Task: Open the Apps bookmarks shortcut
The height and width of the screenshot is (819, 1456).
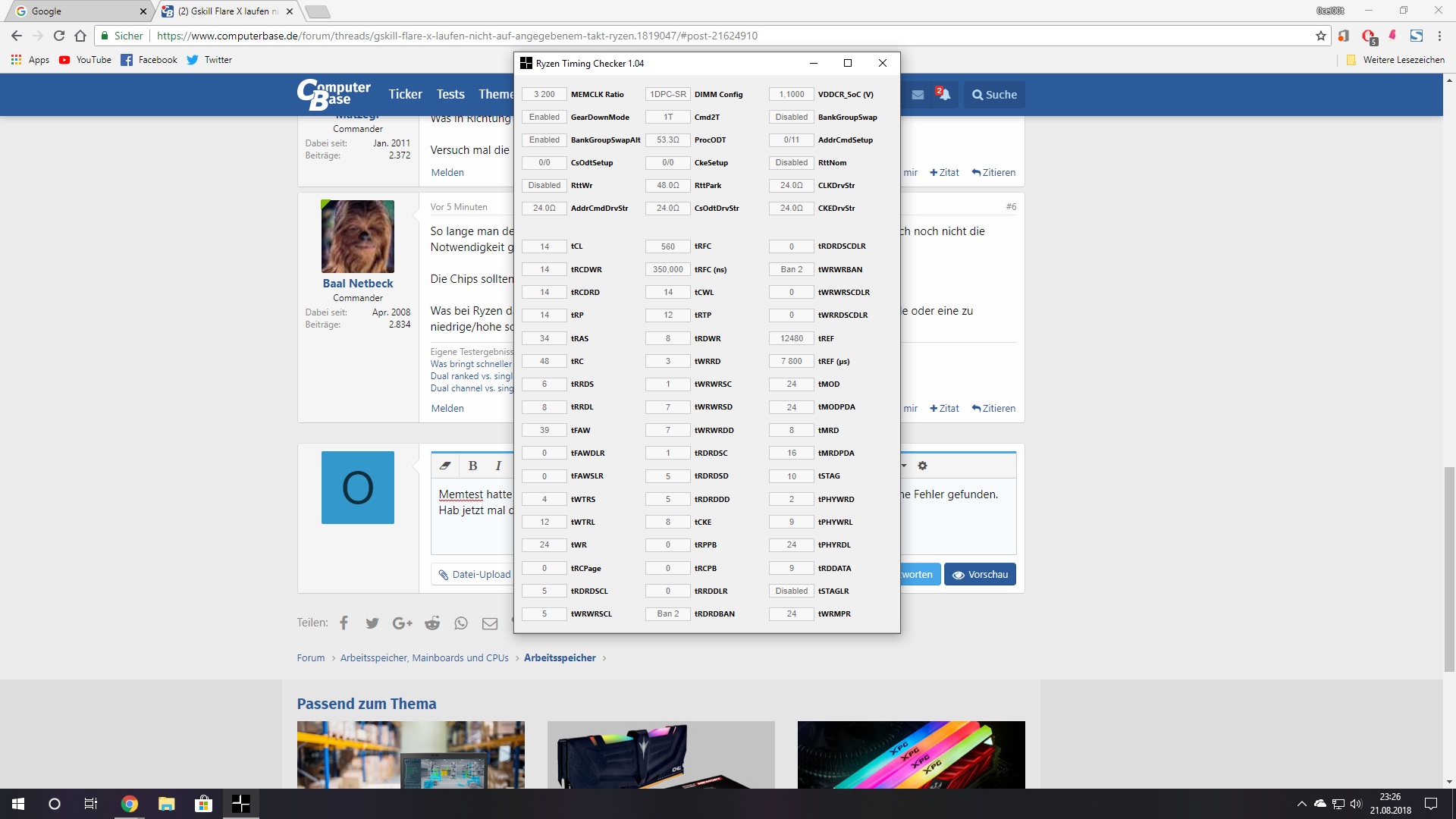Action: [x=30, y=60]
